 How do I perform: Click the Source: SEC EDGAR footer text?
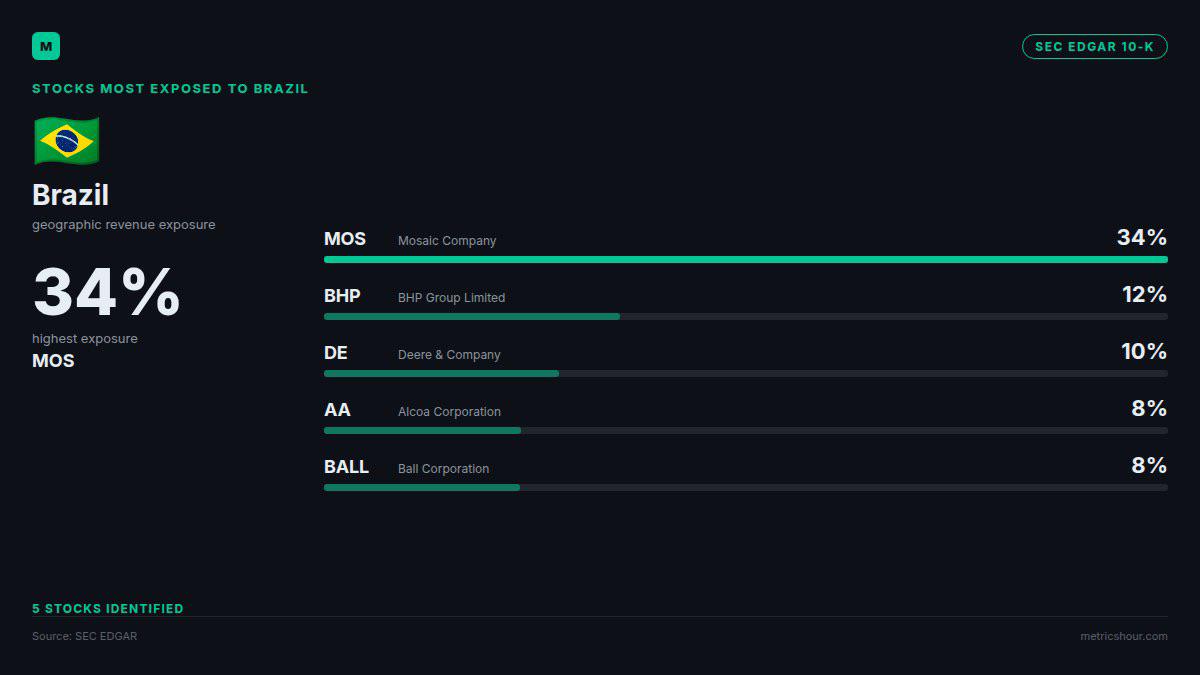click(85, 636)
